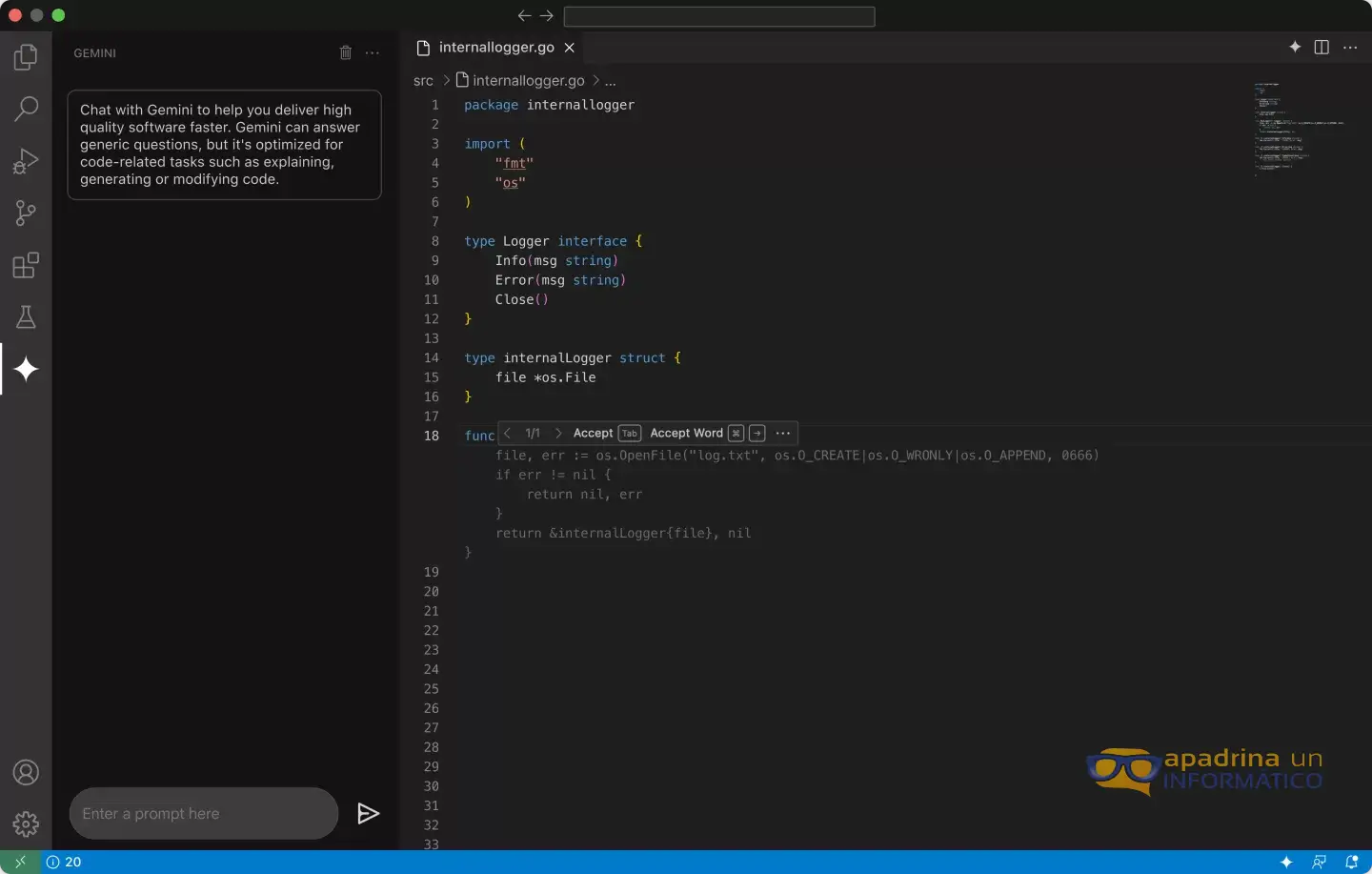Open inline suggestion more options
Viewport: 1372px width, 874px height.
pyautogui.click(x=783, y=433)
